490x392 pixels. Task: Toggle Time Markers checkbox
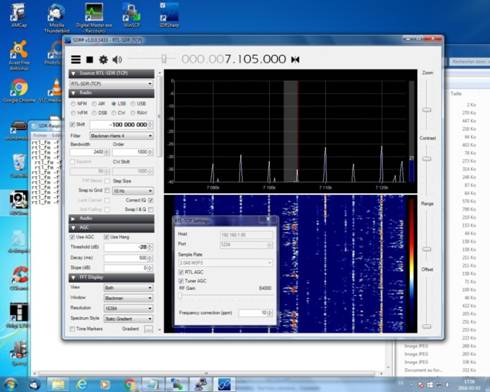pyautogui.click(x=72, y=329)
